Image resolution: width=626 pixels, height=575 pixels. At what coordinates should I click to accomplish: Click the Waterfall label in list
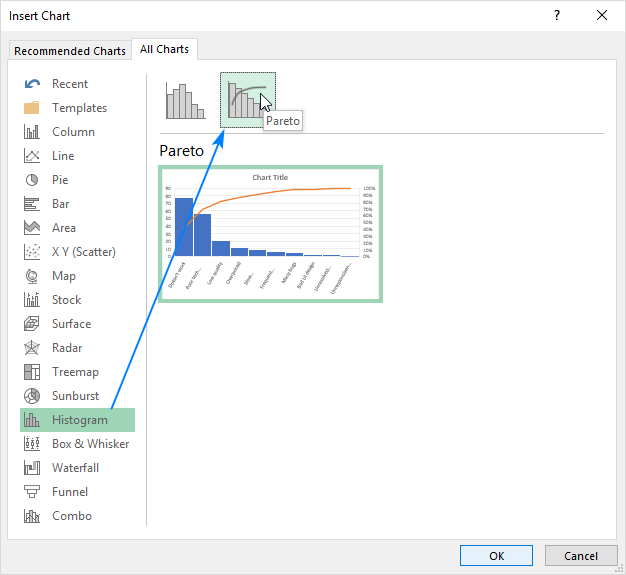point(75,468)
